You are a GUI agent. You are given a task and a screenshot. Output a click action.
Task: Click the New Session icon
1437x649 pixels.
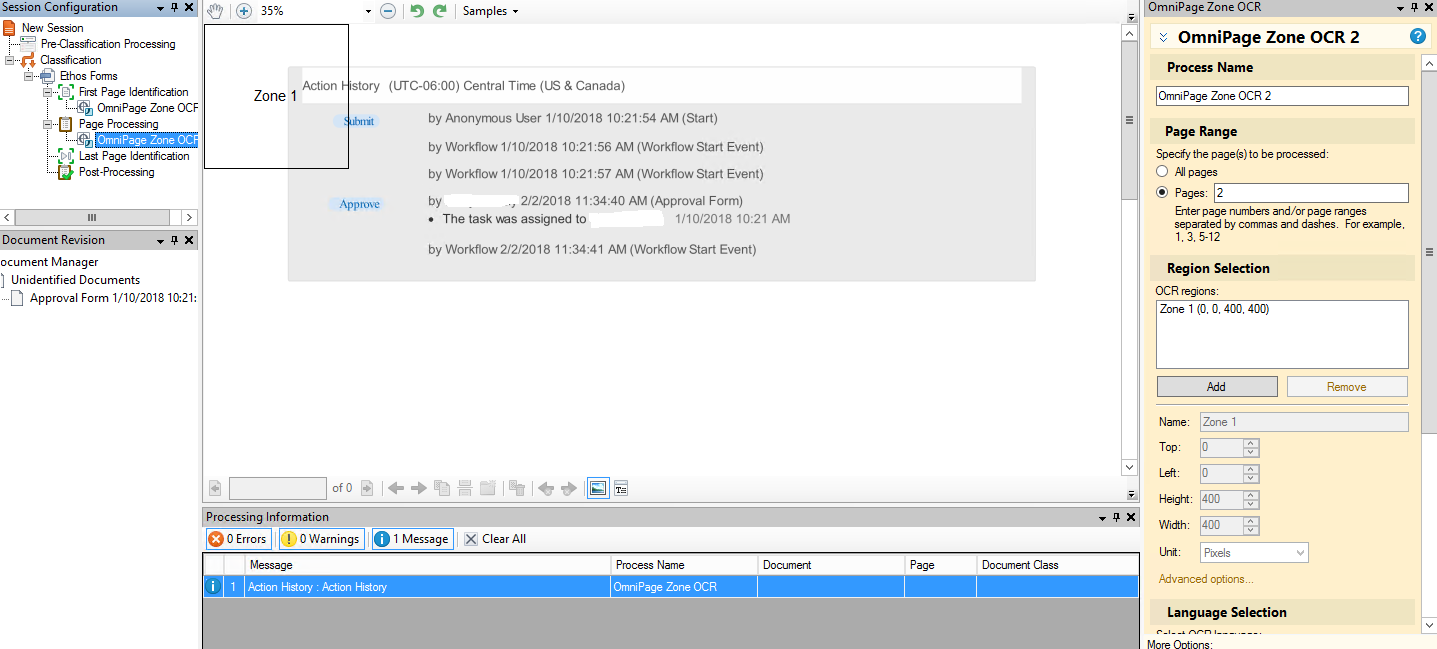pos(9,28)
